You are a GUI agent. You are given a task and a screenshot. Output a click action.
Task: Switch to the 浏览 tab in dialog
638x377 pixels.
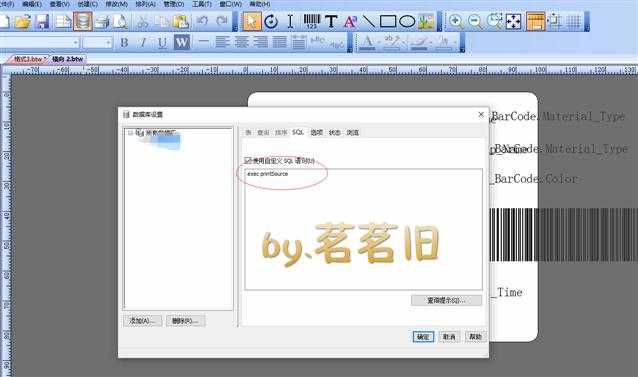353,133
